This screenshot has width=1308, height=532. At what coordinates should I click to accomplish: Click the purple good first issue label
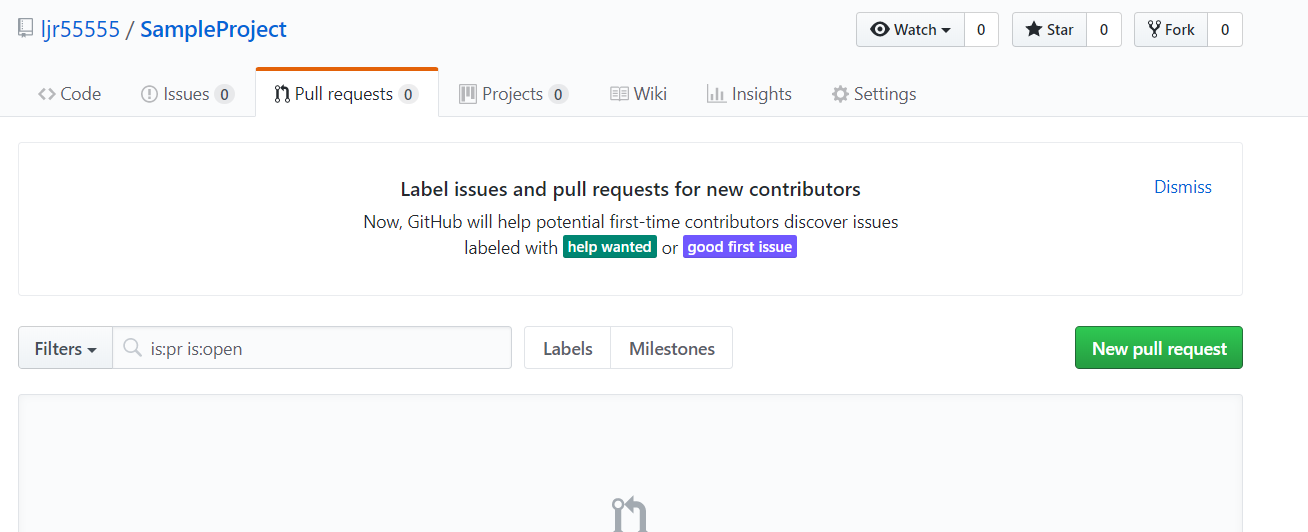coord(740,247)
